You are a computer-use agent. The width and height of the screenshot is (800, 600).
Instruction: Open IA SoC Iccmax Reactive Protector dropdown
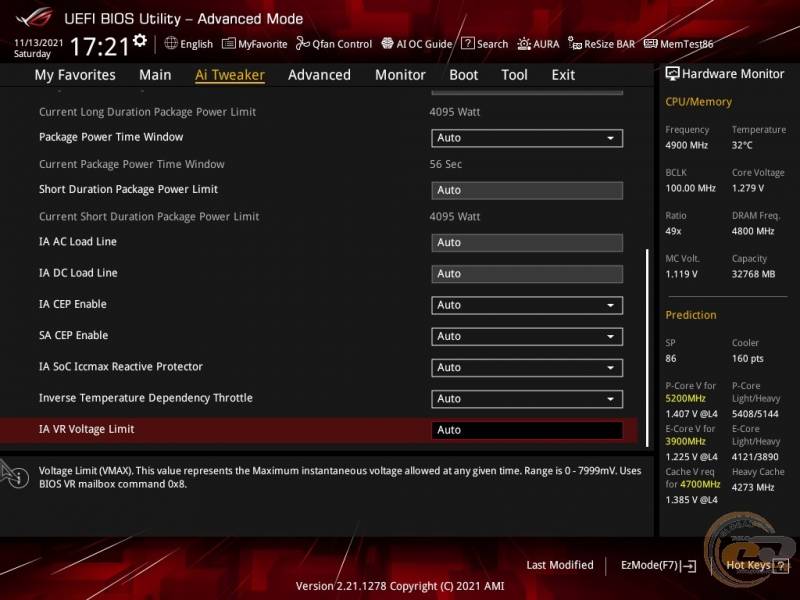tap(527, 367)
